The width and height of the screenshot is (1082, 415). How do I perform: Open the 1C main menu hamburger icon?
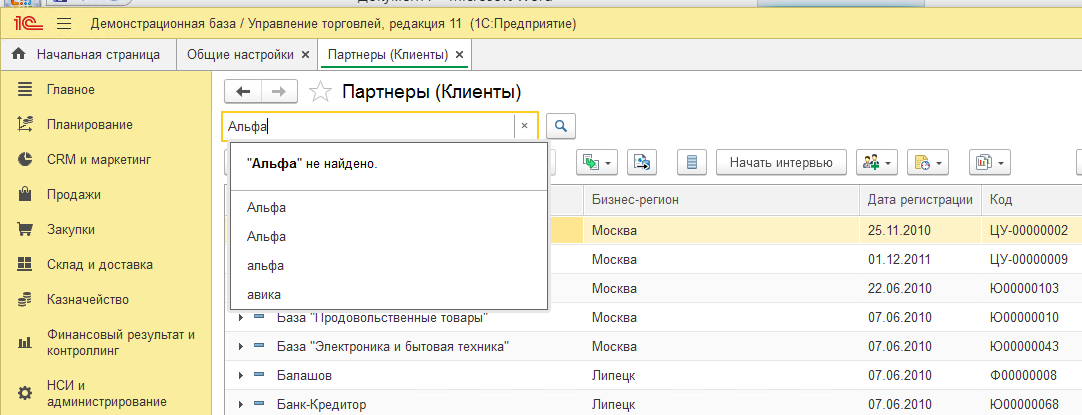(64, 25)
